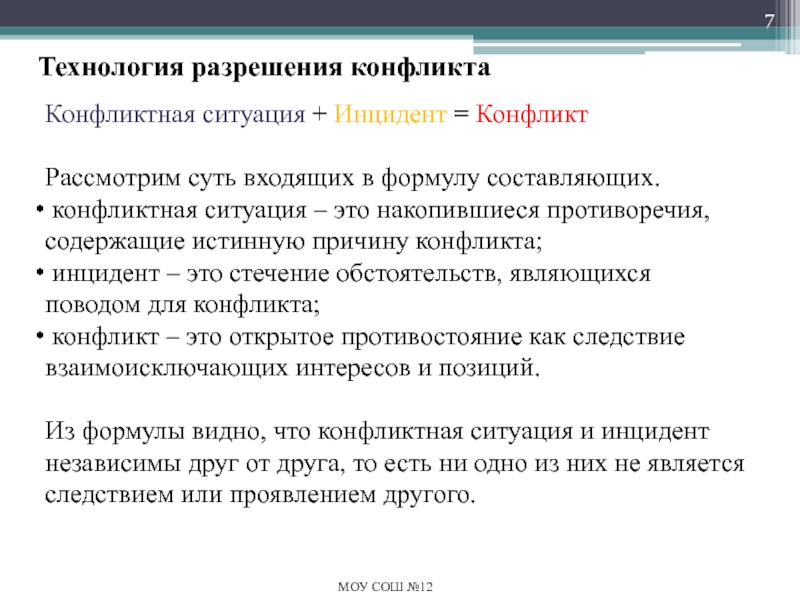Click the line starting 'Из формулы видно'

coord(378,431)
